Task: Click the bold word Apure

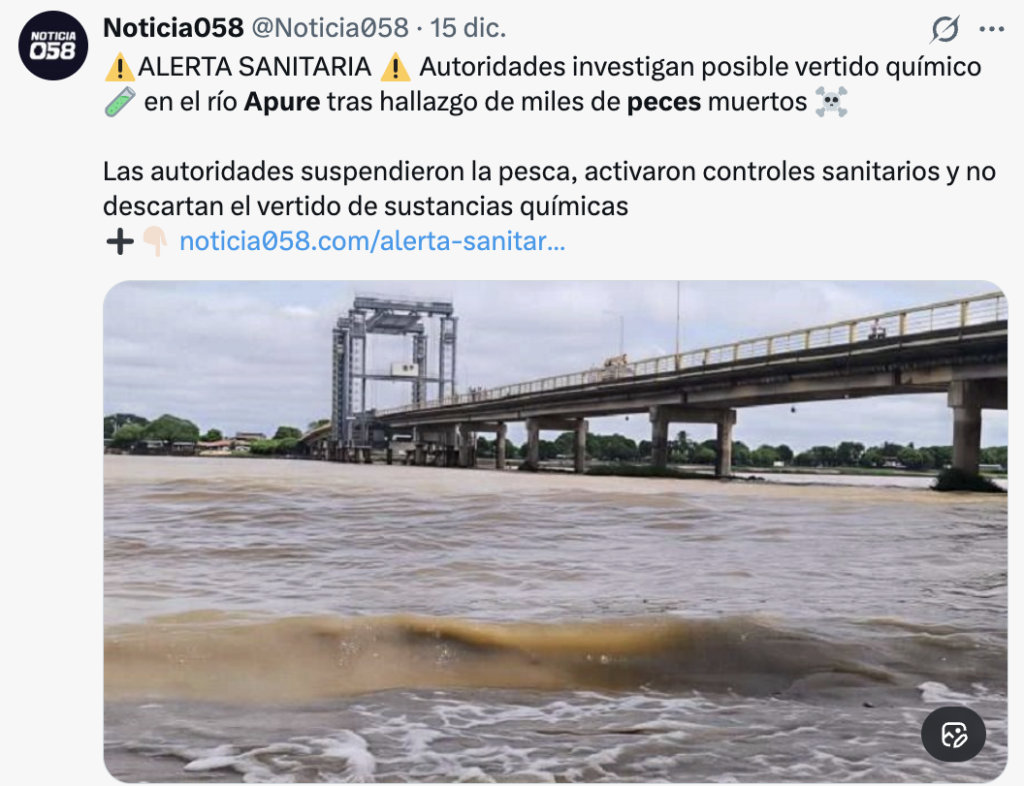Action: (282, 102)
